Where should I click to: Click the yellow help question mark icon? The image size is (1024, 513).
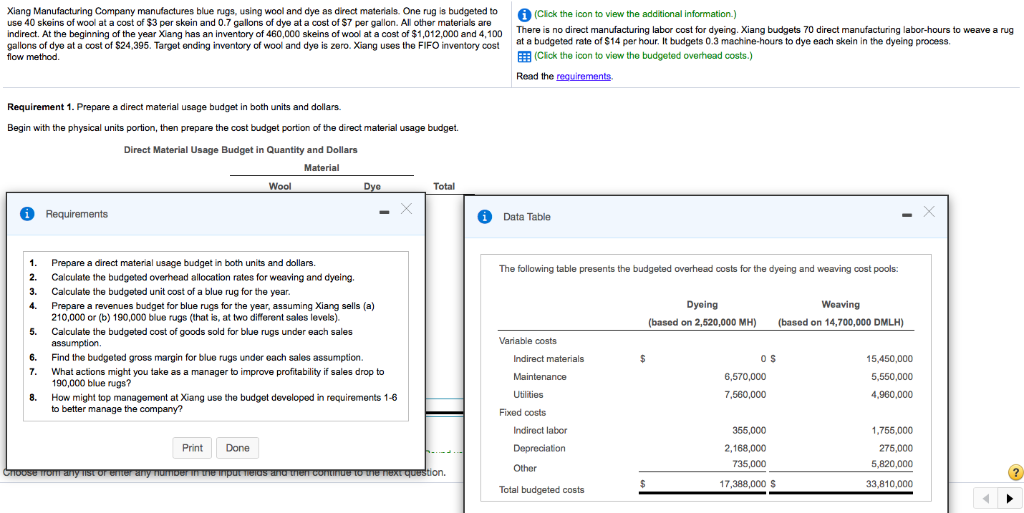(1015, 473)
